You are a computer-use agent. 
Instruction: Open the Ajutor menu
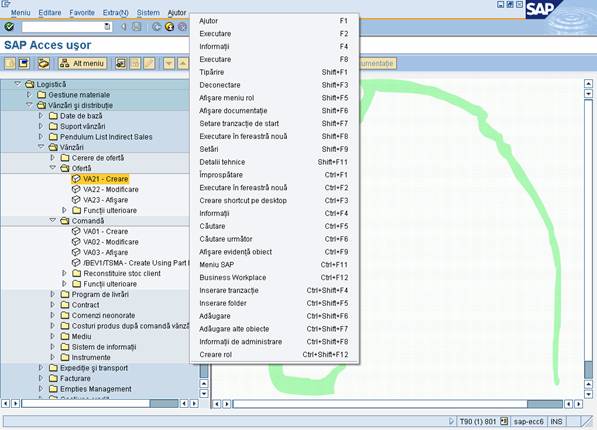point(177,13)
